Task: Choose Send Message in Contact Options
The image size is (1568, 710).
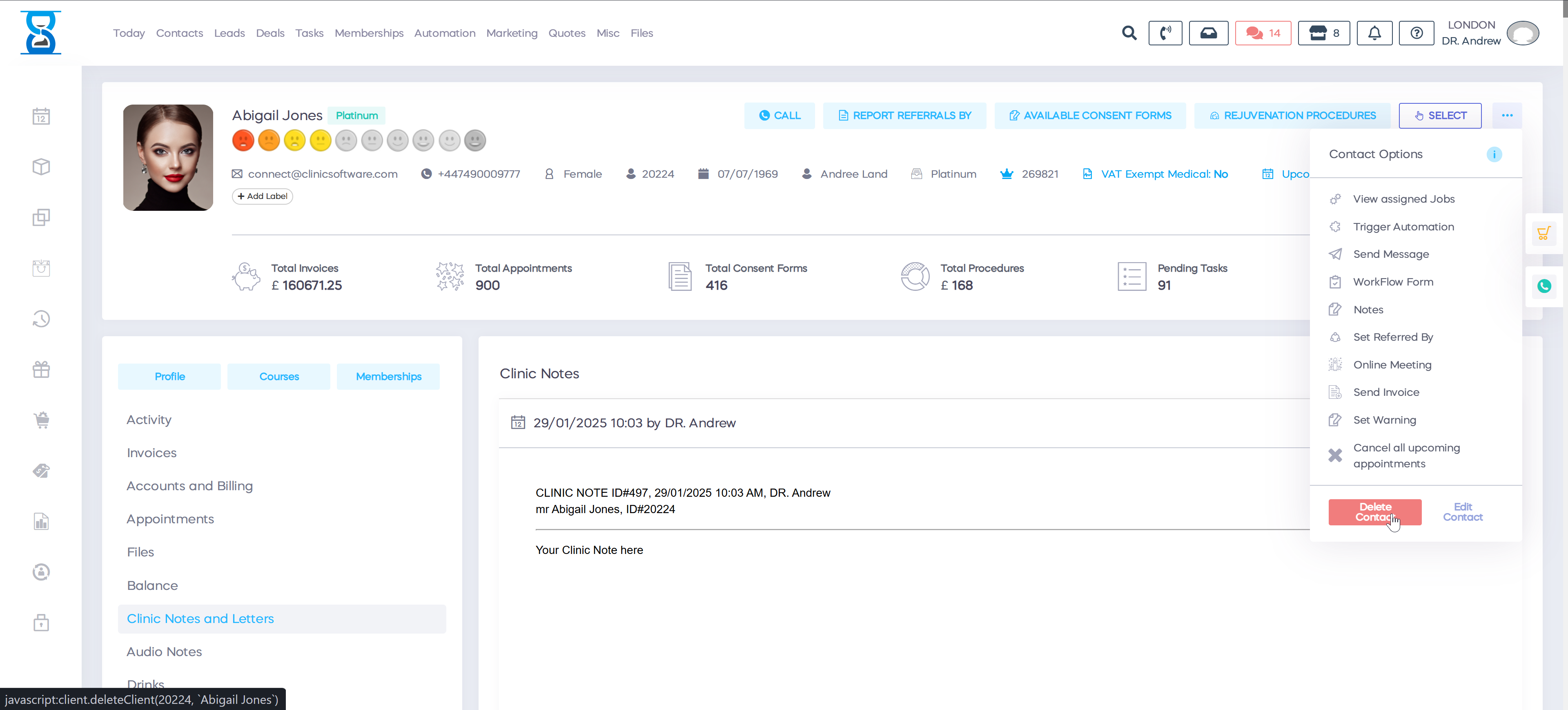Action: [1391, 254]
